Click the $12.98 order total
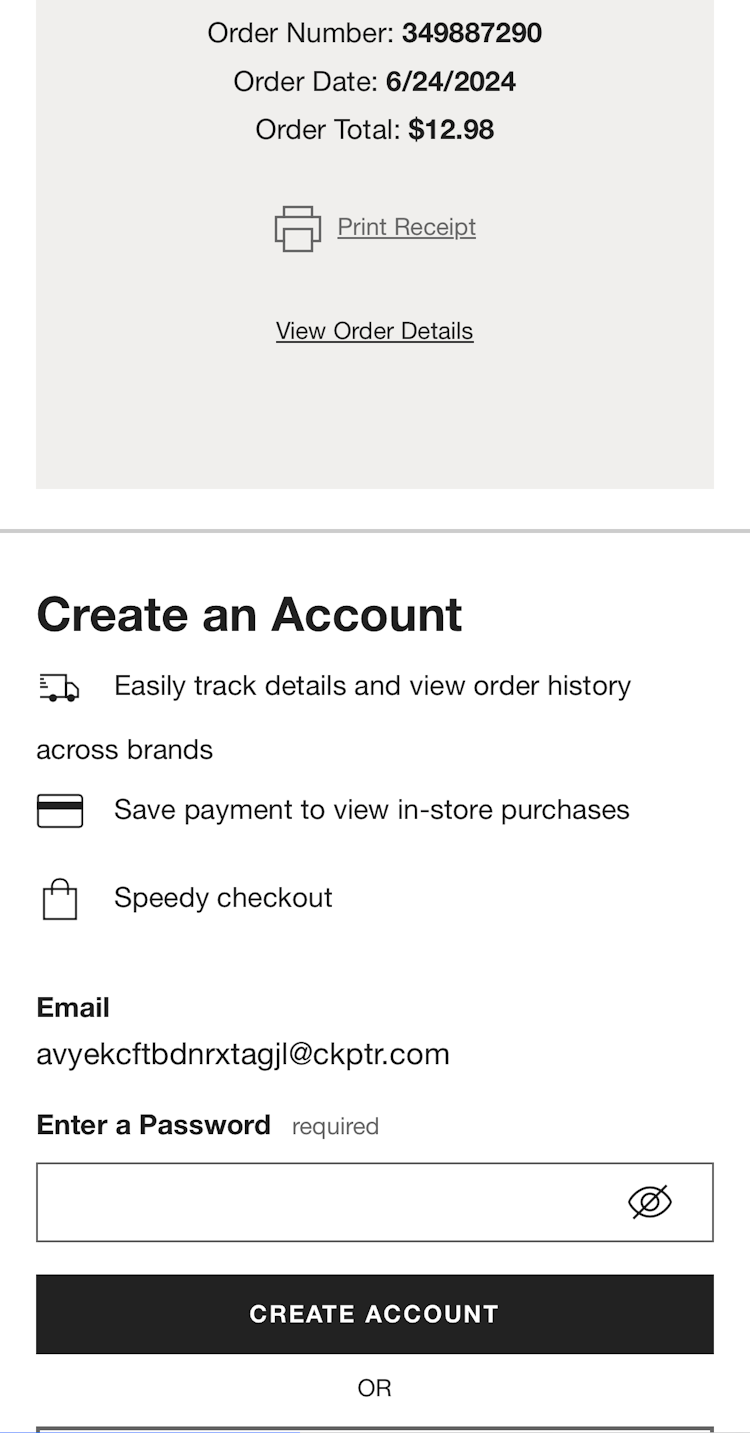 pos(451,130)
